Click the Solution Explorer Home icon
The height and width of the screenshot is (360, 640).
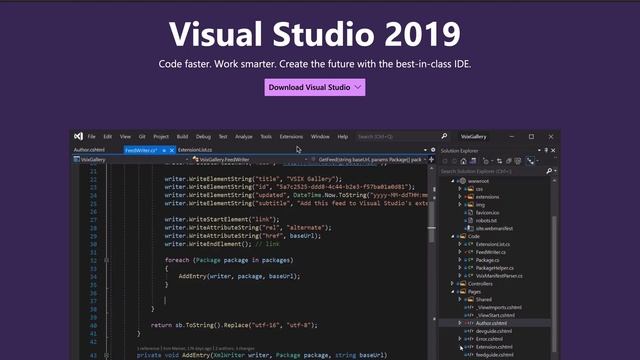(463, 161)
